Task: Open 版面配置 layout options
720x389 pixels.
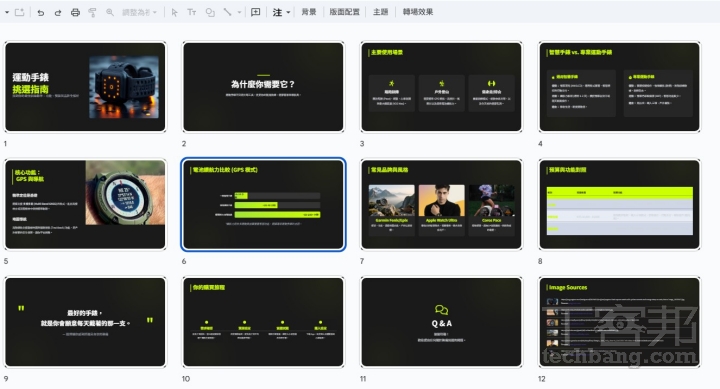Action: pyautogui.click(x=344, y=12)
